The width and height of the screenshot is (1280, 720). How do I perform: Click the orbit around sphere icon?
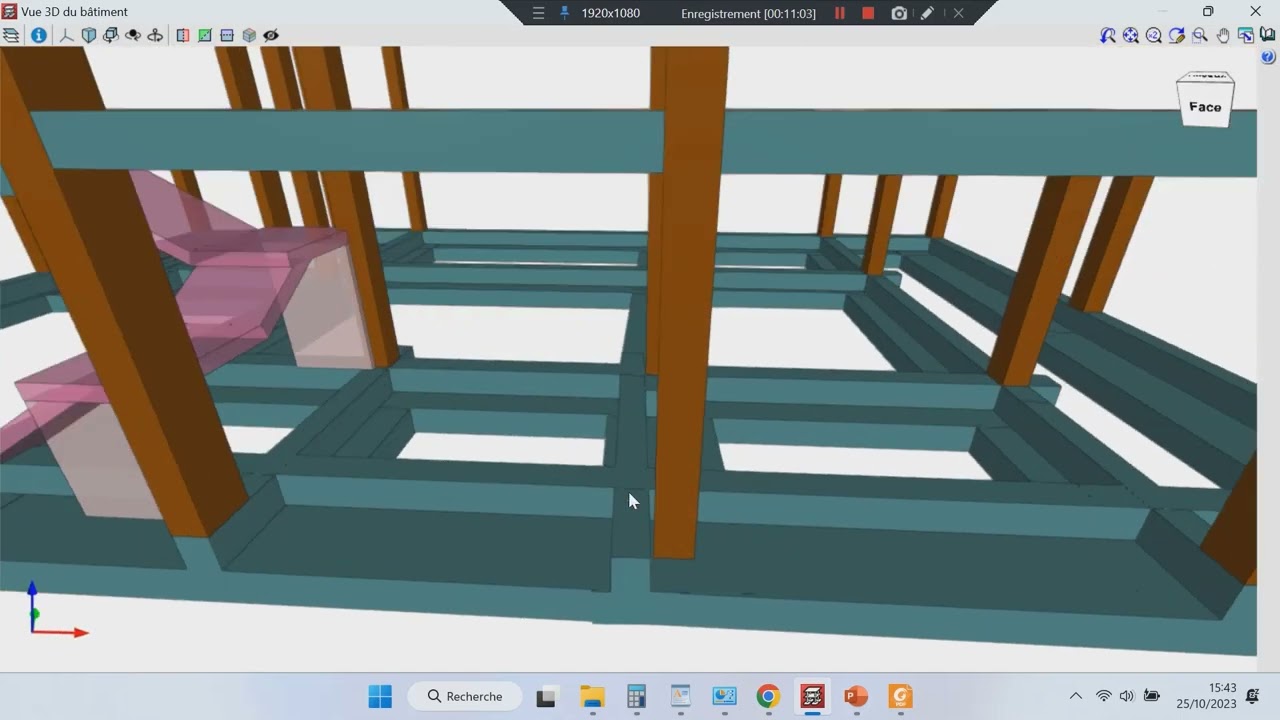[x=133, y=35]
